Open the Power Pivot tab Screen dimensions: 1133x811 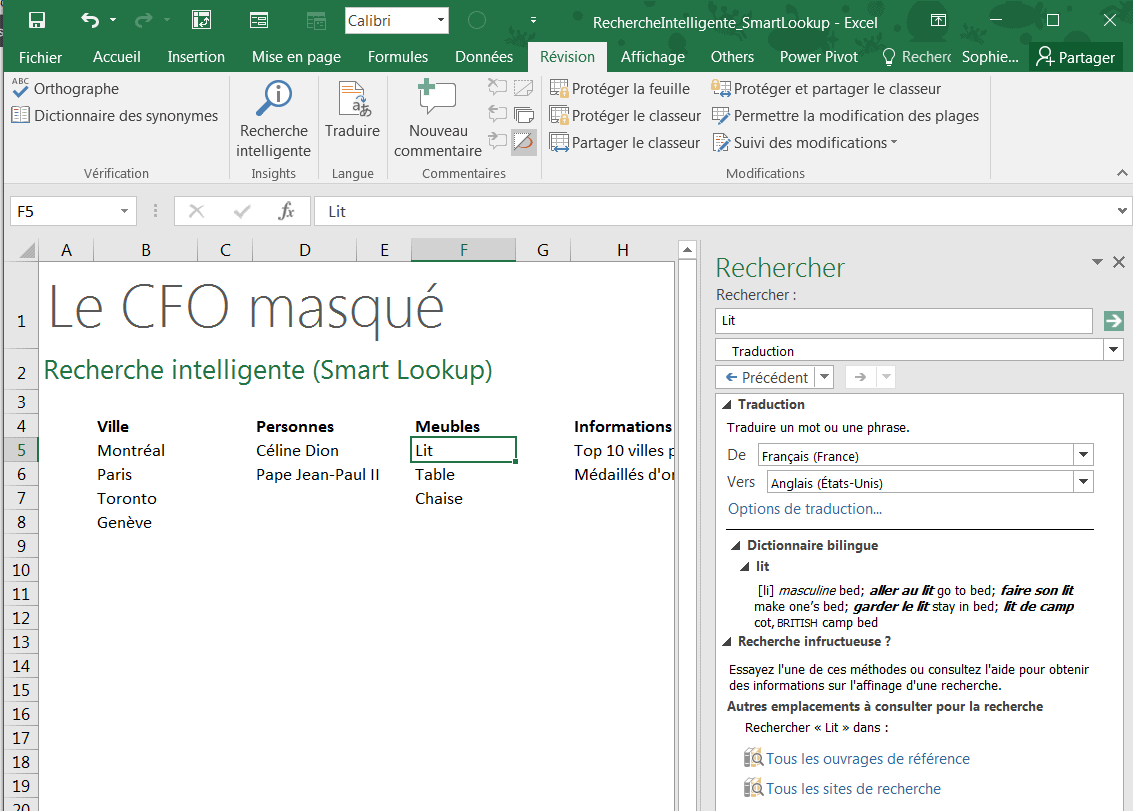click(x=818, y=57)
